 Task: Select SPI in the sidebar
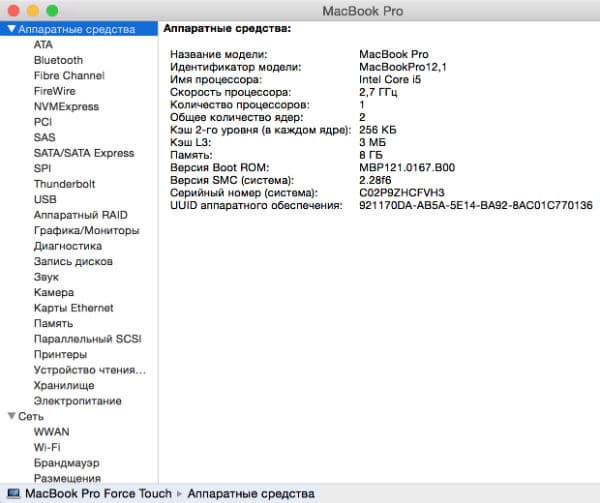[42, 168]
